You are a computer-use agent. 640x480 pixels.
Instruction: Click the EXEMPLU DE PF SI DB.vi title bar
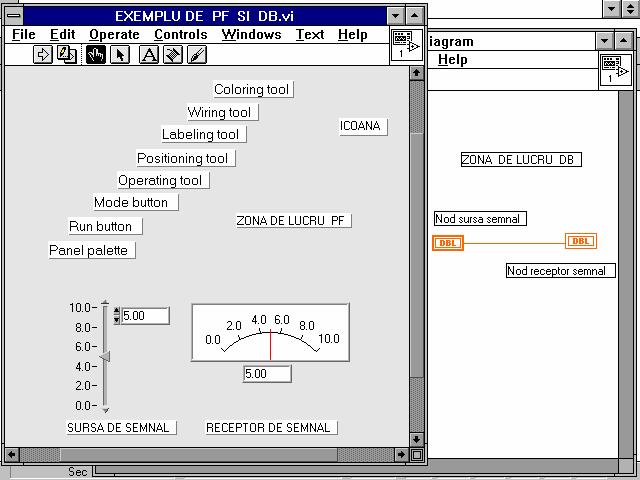204,16
